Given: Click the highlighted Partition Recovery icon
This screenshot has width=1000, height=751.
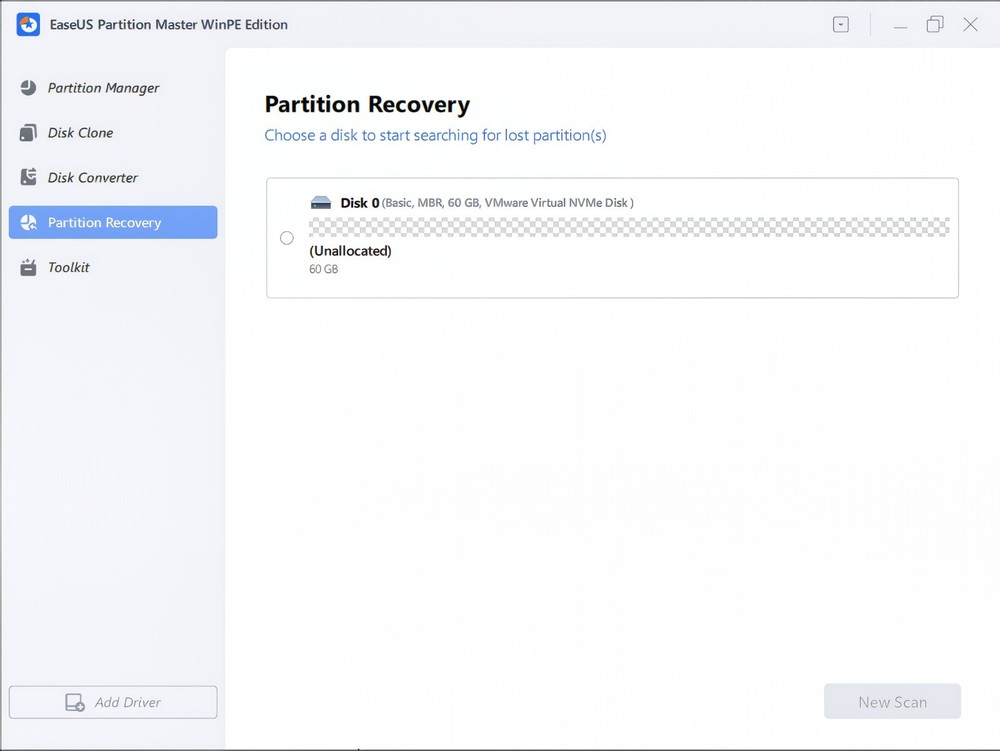Looking at the screenshot, I should point(30,222).
